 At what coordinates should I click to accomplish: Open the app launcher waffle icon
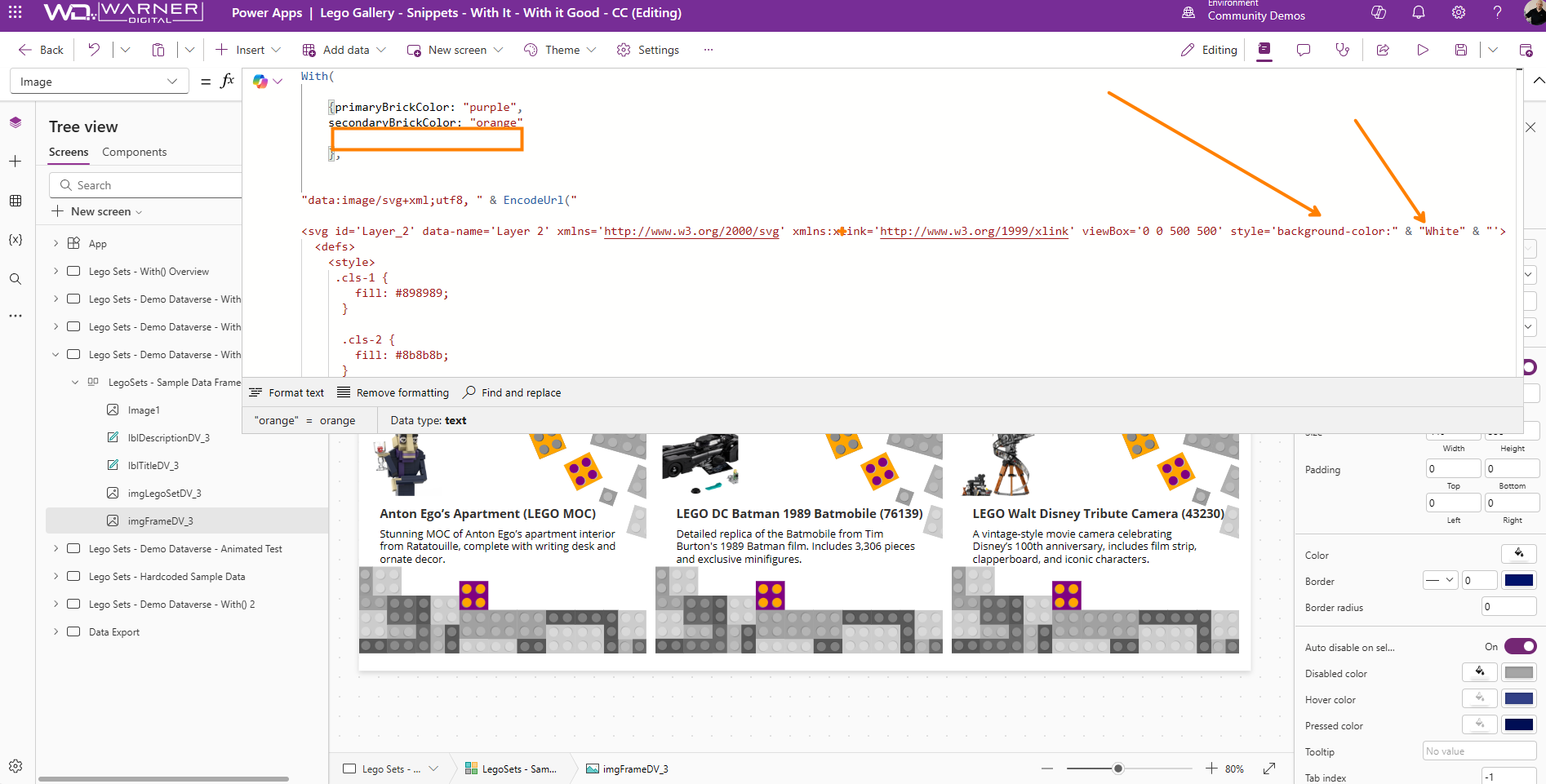click(x=16, y=12)
